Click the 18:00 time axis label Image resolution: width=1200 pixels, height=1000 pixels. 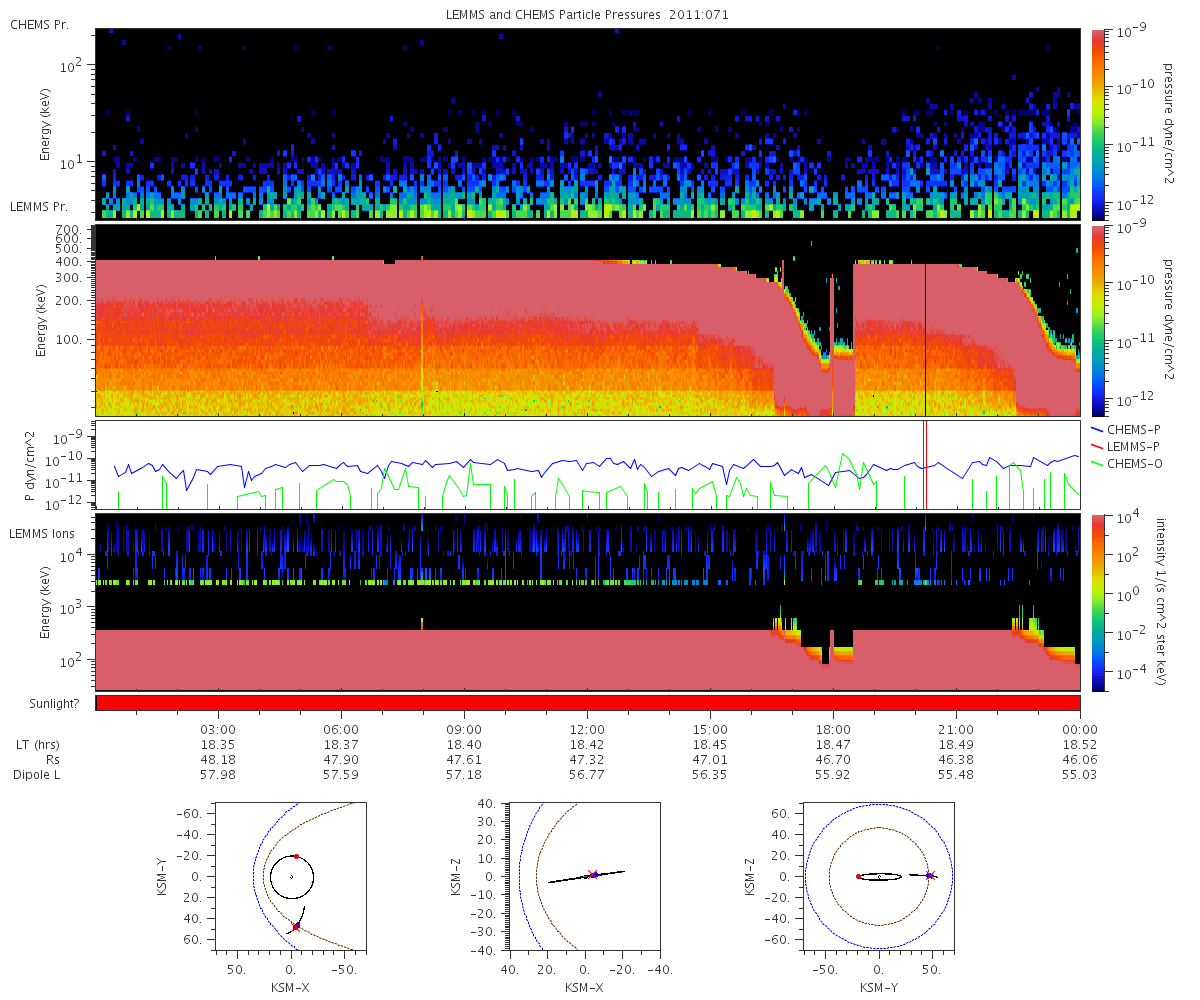833,730
